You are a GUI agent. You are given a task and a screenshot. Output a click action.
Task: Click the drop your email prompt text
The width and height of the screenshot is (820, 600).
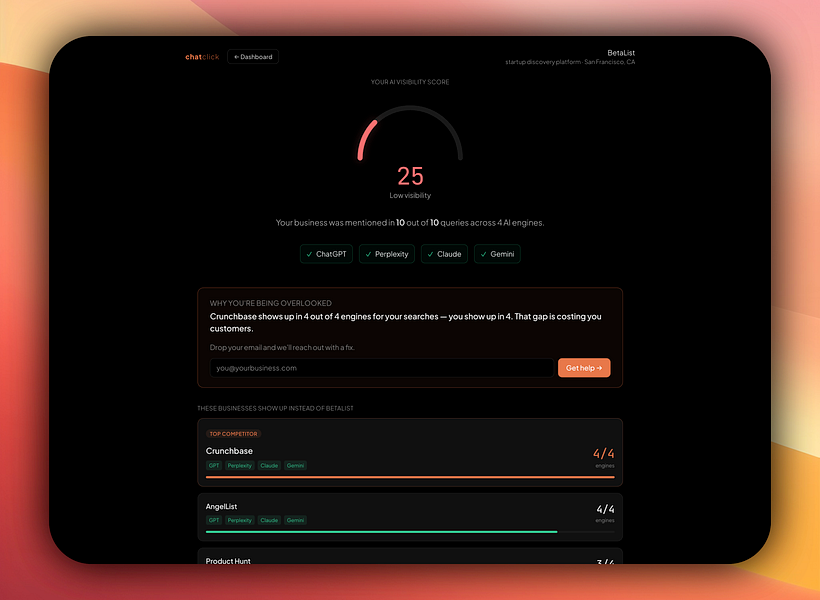(282, 348)
